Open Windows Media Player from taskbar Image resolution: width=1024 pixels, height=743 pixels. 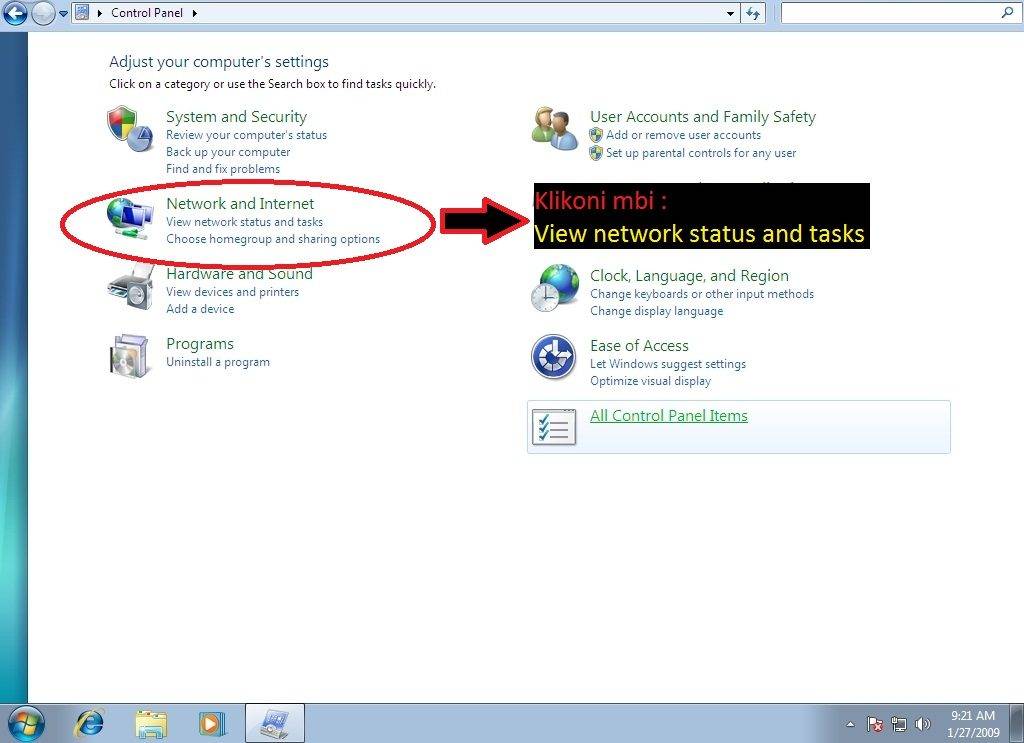tap(212, 723)
